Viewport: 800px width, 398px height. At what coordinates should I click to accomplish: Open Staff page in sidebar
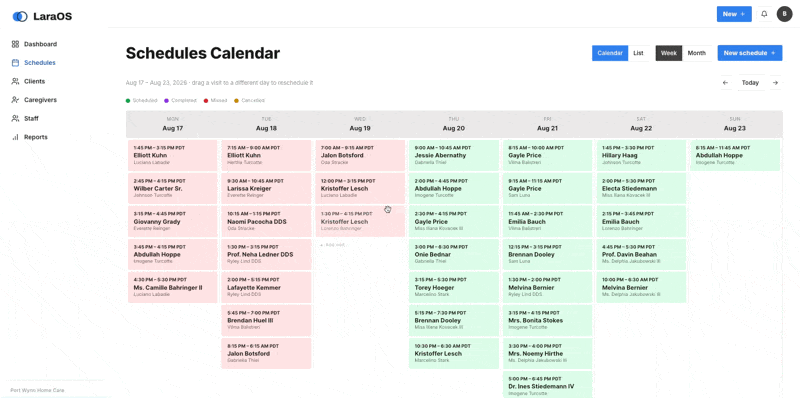(31, 118)
